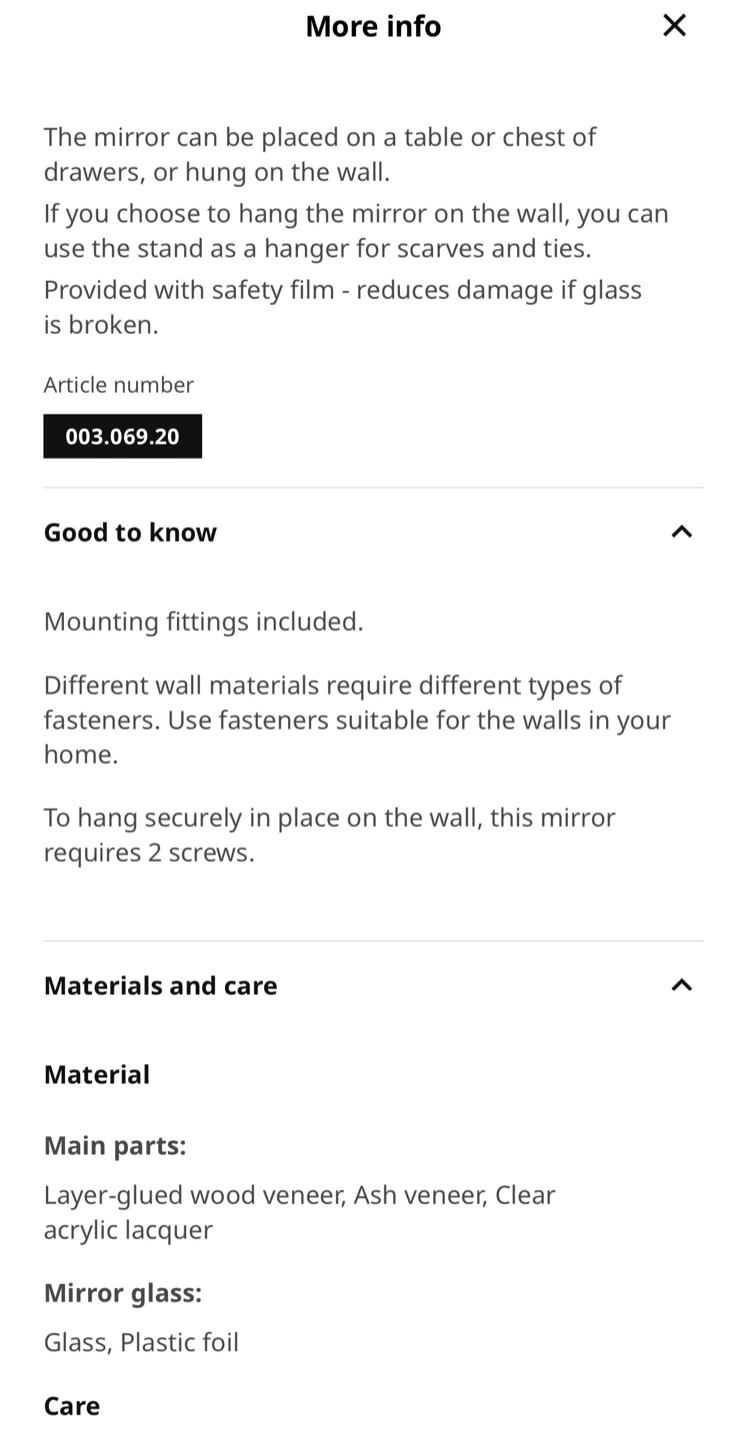Click the Glass, Plastic foil text

point(141,1342)
